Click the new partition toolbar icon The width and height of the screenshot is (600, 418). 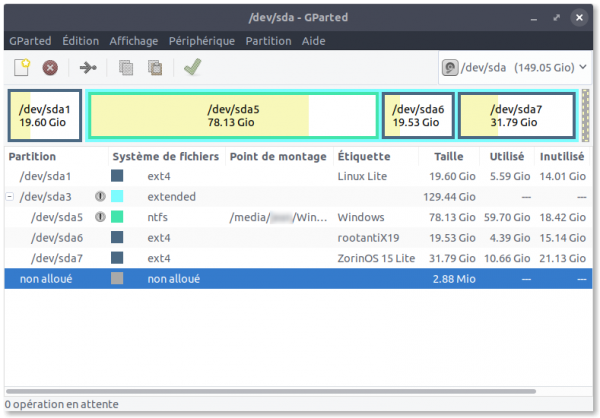tap(22, 68)
